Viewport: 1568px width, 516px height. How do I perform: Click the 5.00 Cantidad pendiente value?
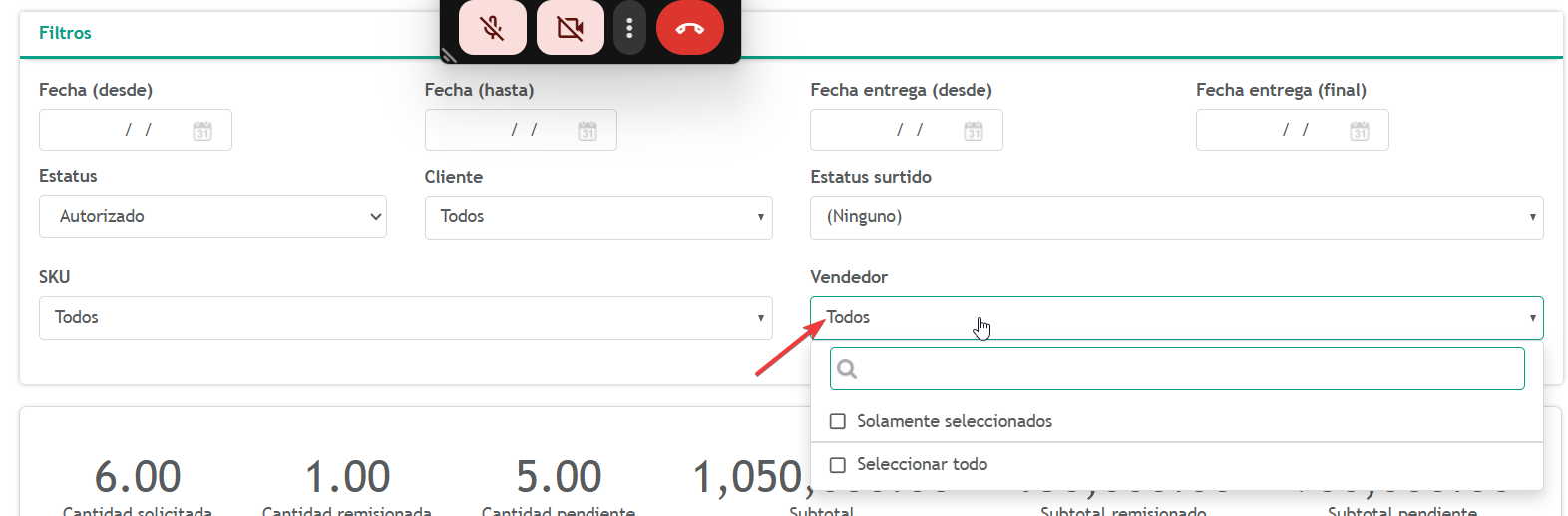(x=559, y=477)
